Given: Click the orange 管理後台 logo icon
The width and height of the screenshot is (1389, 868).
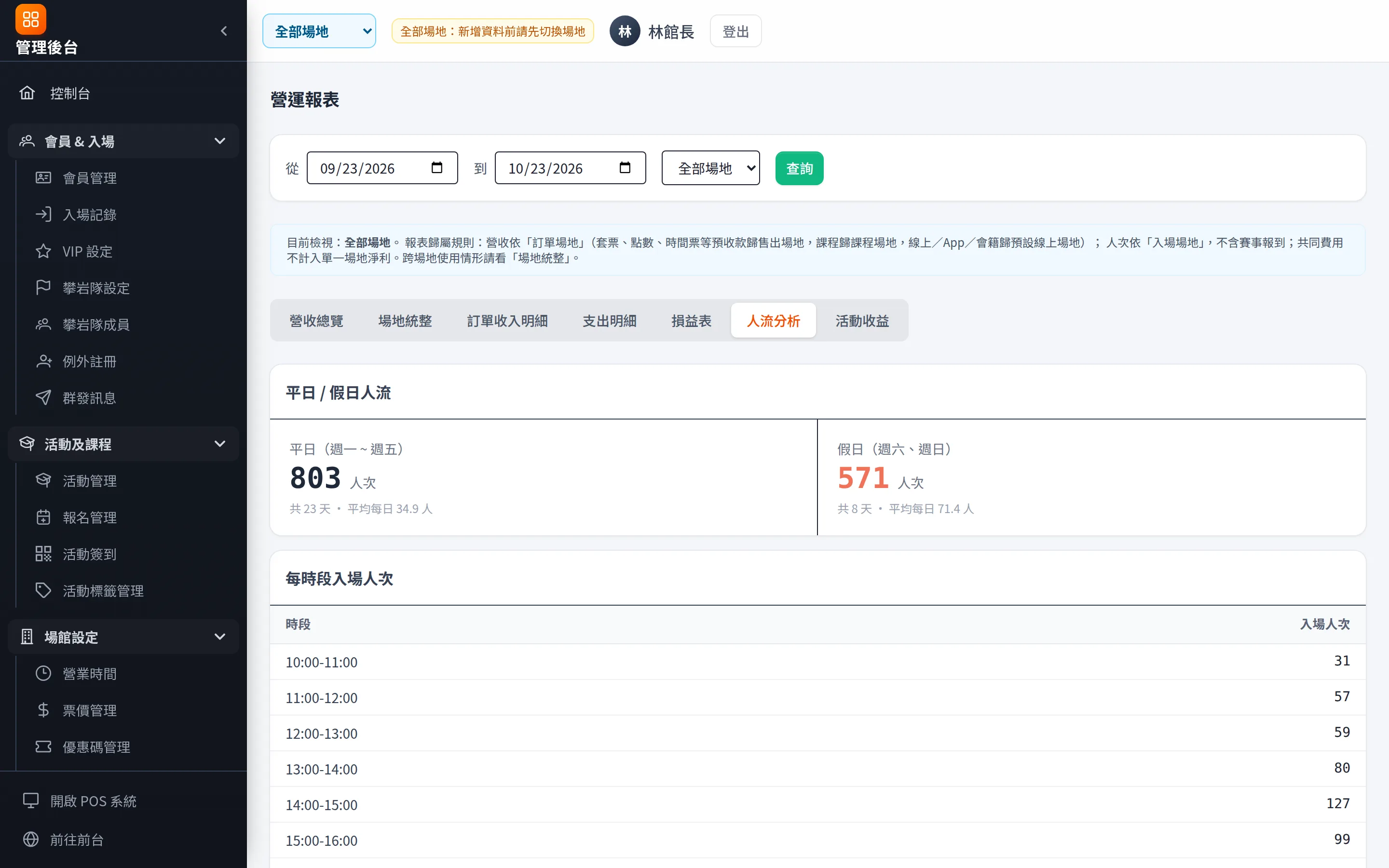Looking at the screenshot, I should [31, 19].
